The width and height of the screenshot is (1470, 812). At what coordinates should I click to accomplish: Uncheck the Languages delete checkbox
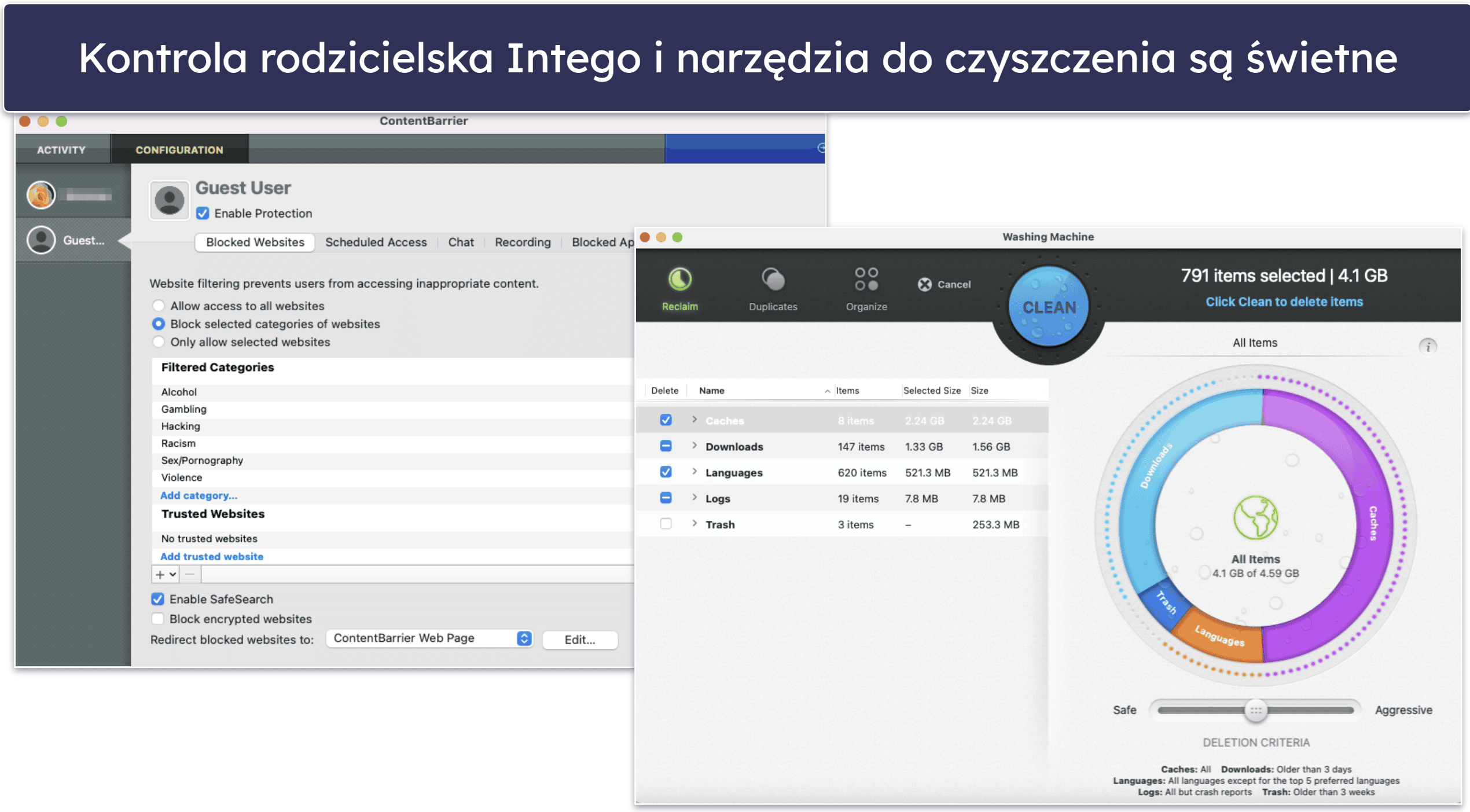pos(666,472)
